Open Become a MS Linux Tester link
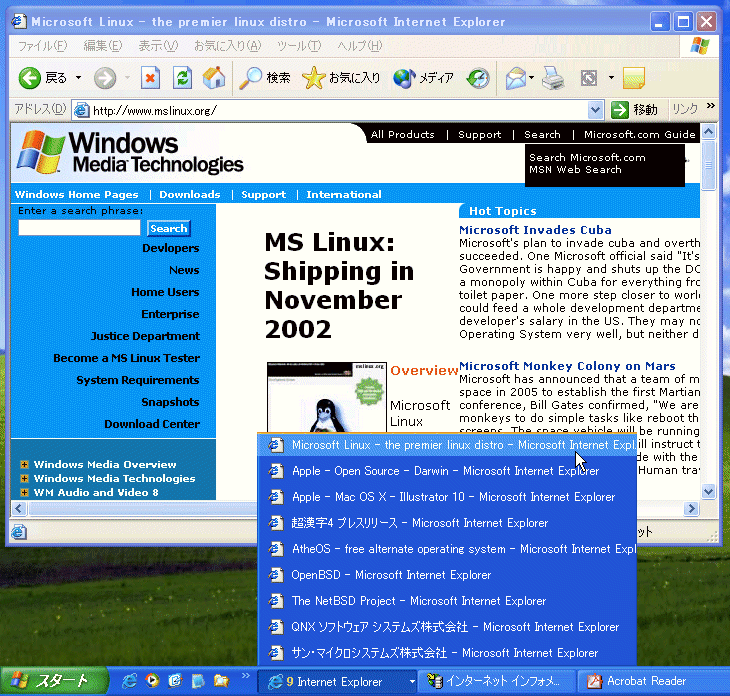The image size is (730, 696). [x=127, y=358]
